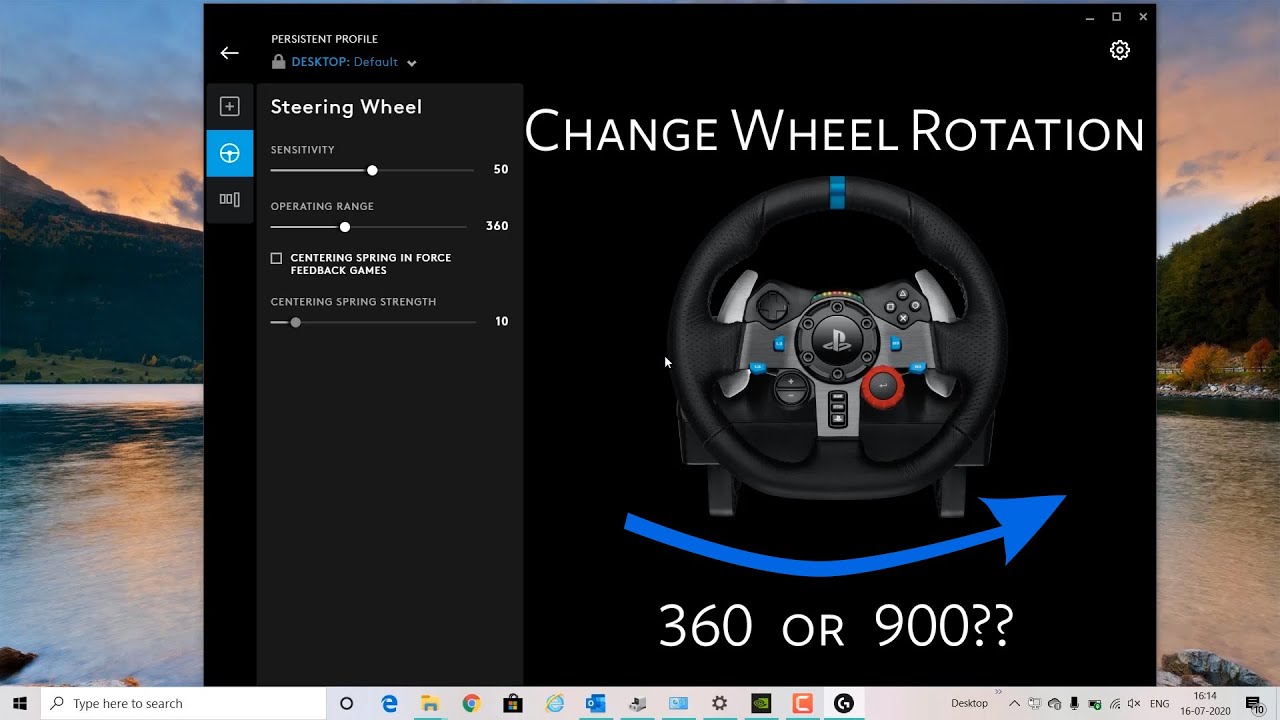Click the Steering Wheel heading
The image size is (1280, 720).
pyautogui.click(x=346, y=107)
